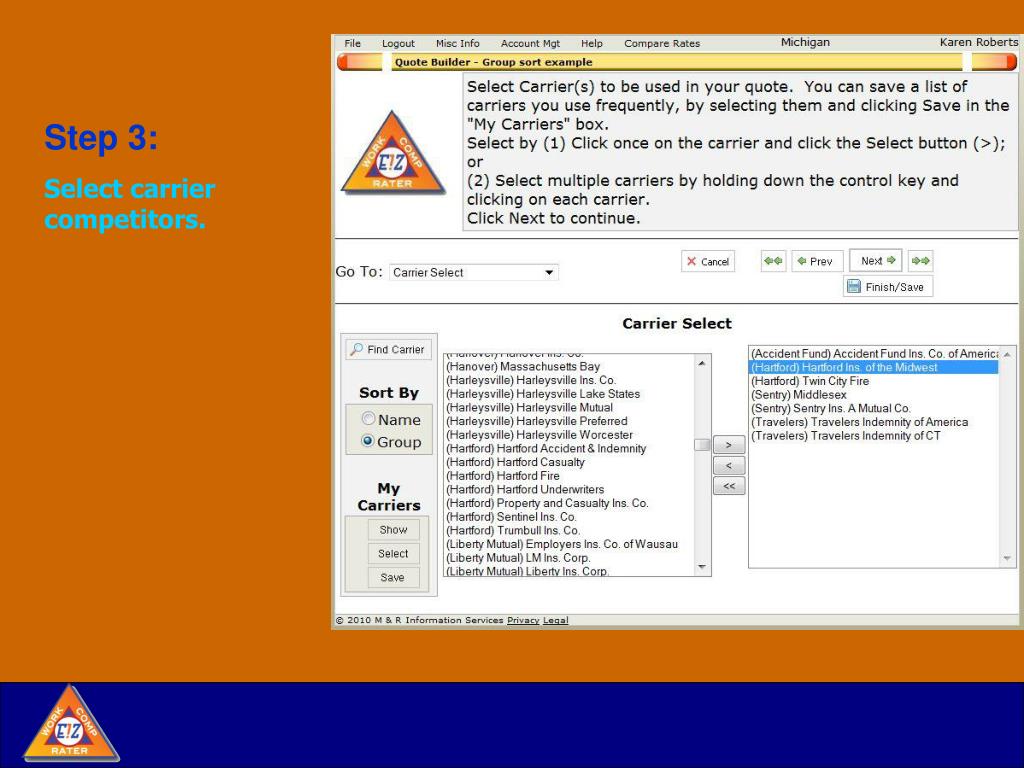Click the Show button under My Carriers
1024x768 pixels.
point(393,530)
